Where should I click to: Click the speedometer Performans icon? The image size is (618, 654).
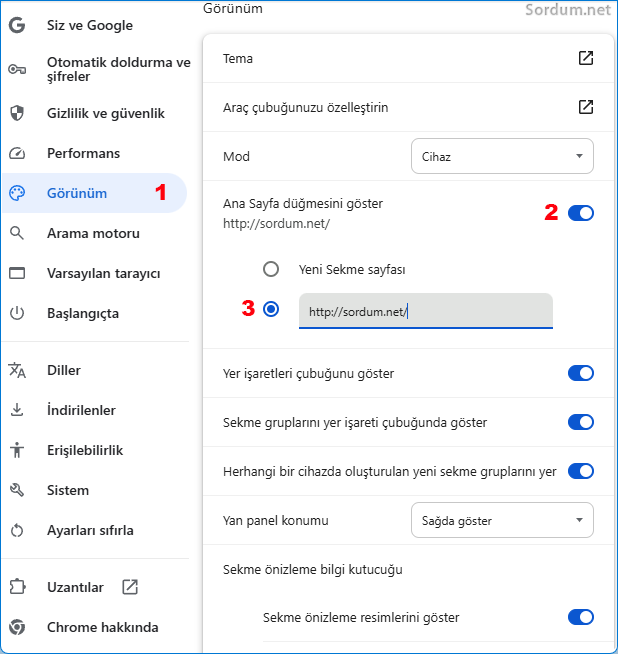17,153
